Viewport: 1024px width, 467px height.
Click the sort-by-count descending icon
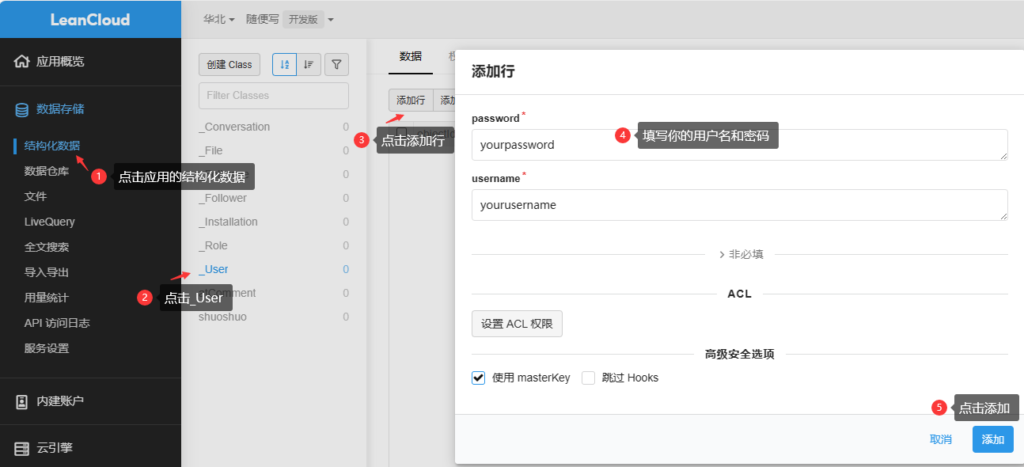pyautogui.click(x=309, y=64)
